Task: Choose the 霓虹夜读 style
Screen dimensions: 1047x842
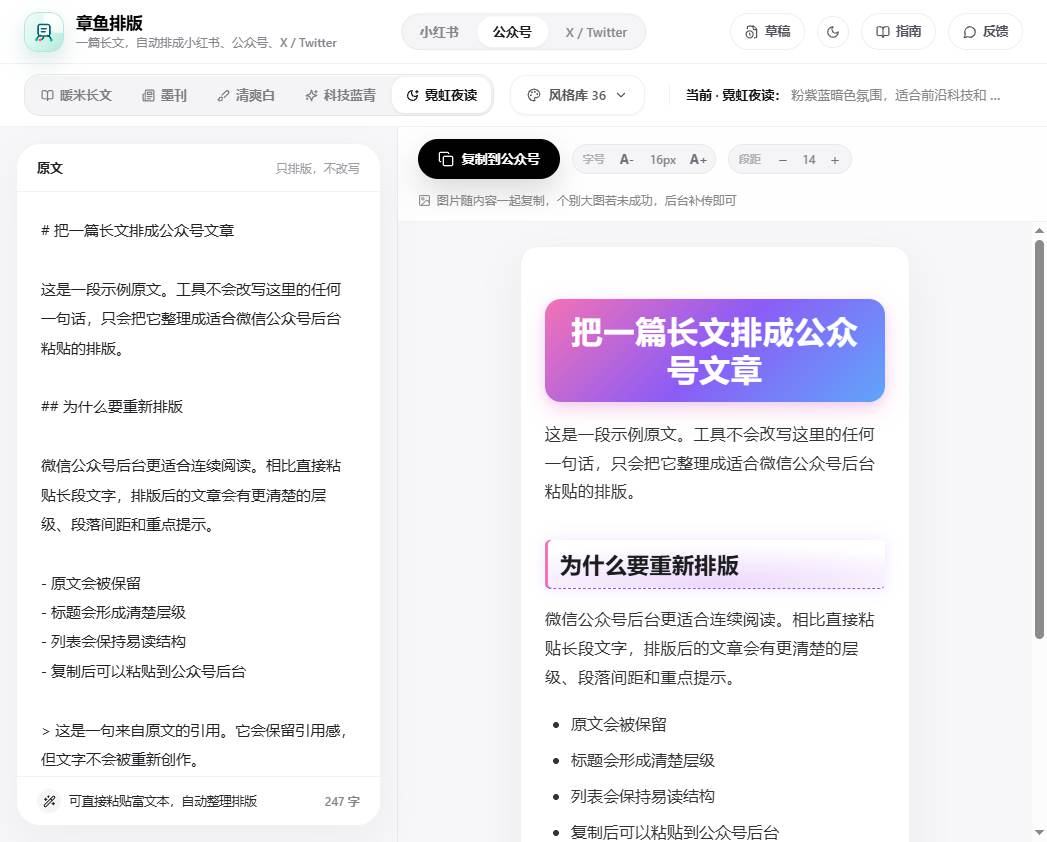Action: [x=442, y=95]
